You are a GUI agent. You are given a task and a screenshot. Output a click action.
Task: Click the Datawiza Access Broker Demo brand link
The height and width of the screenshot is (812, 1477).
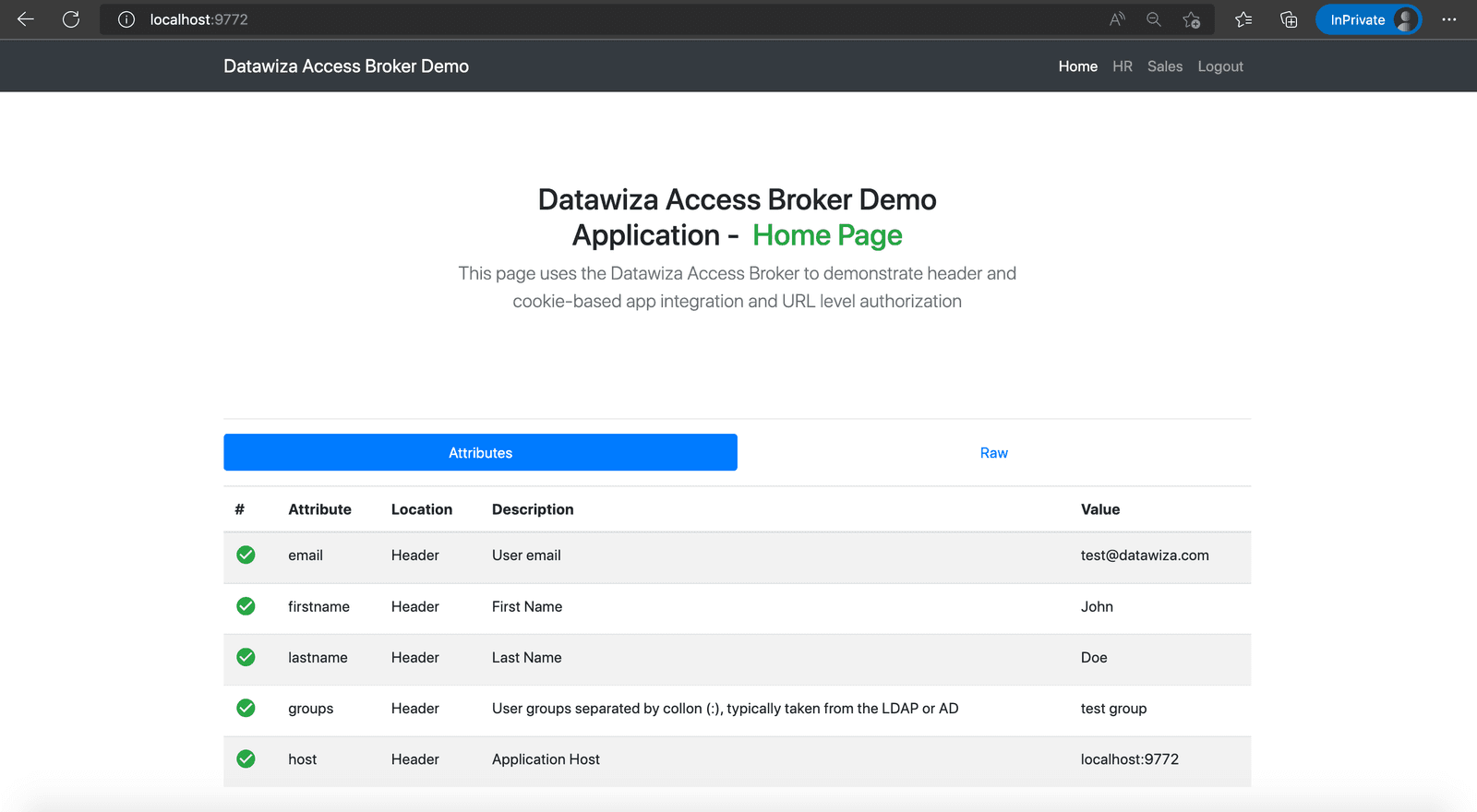[346, 66]
